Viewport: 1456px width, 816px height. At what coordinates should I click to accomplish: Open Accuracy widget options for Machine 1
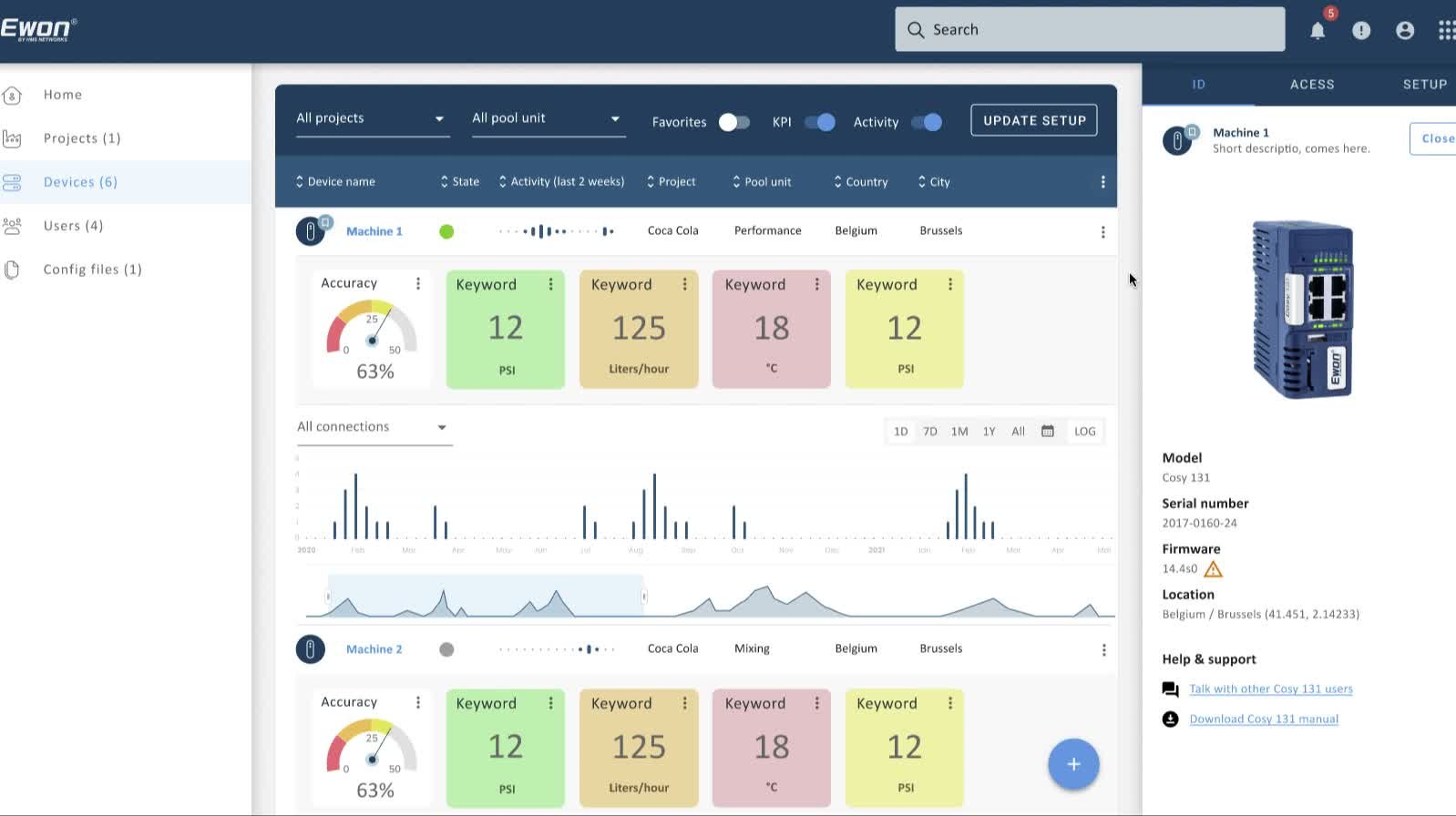418,283
